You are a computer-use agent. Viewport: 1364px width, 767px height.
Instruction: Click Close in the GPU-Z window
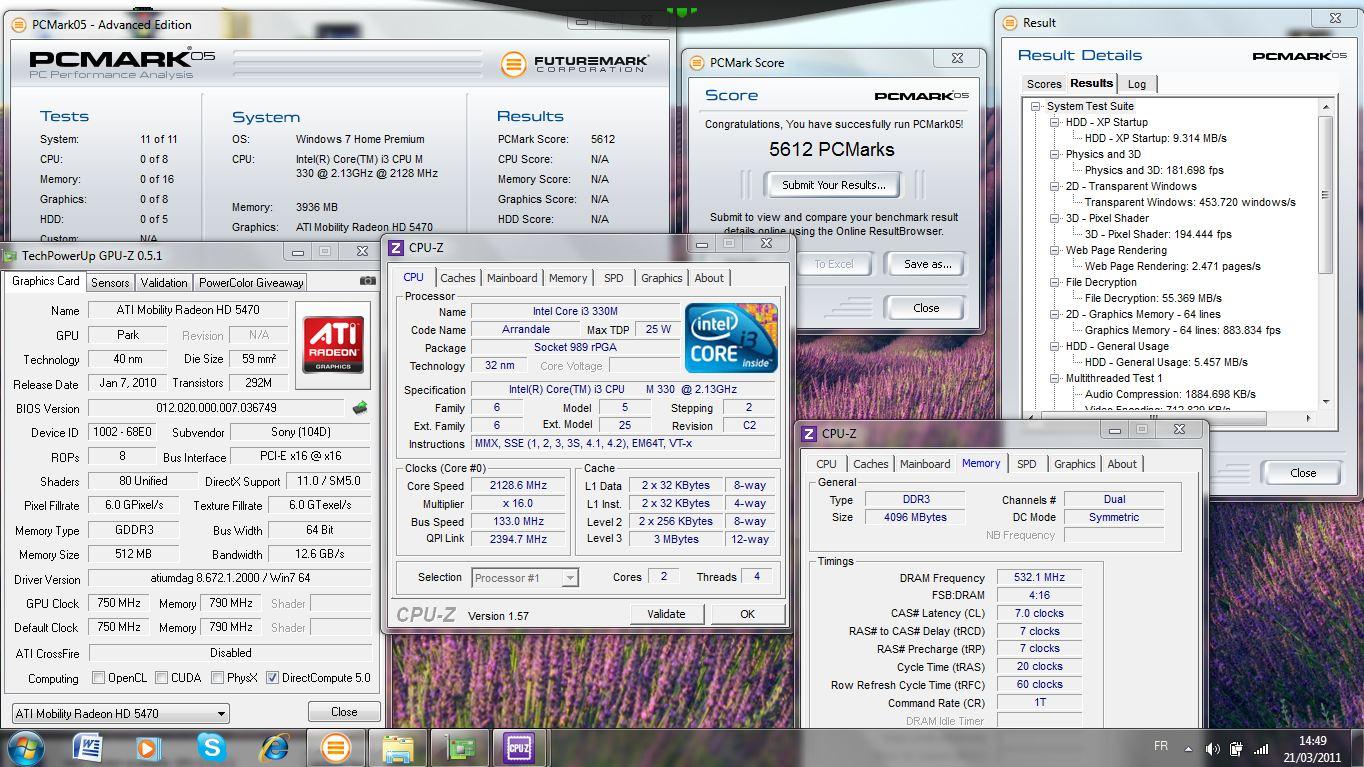pyautogui.click(x=344, y=712)
